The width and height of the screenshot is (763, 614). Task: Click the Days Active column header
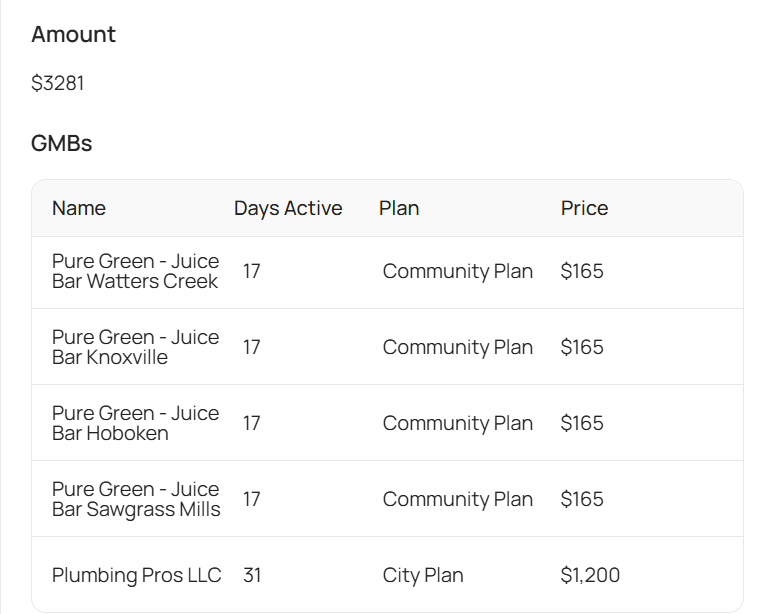(288, 208)
